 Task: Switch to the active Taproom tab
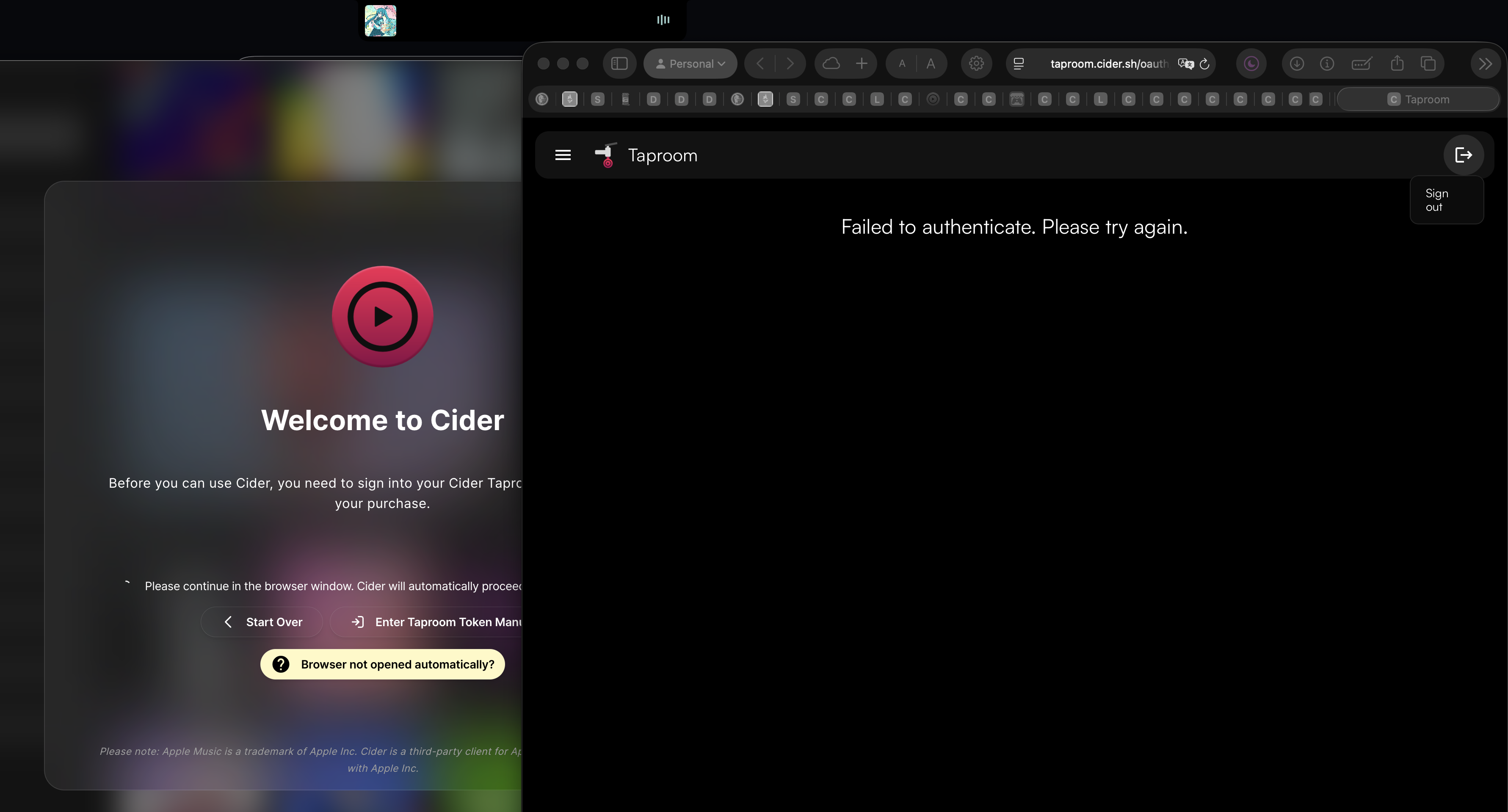1418,99
